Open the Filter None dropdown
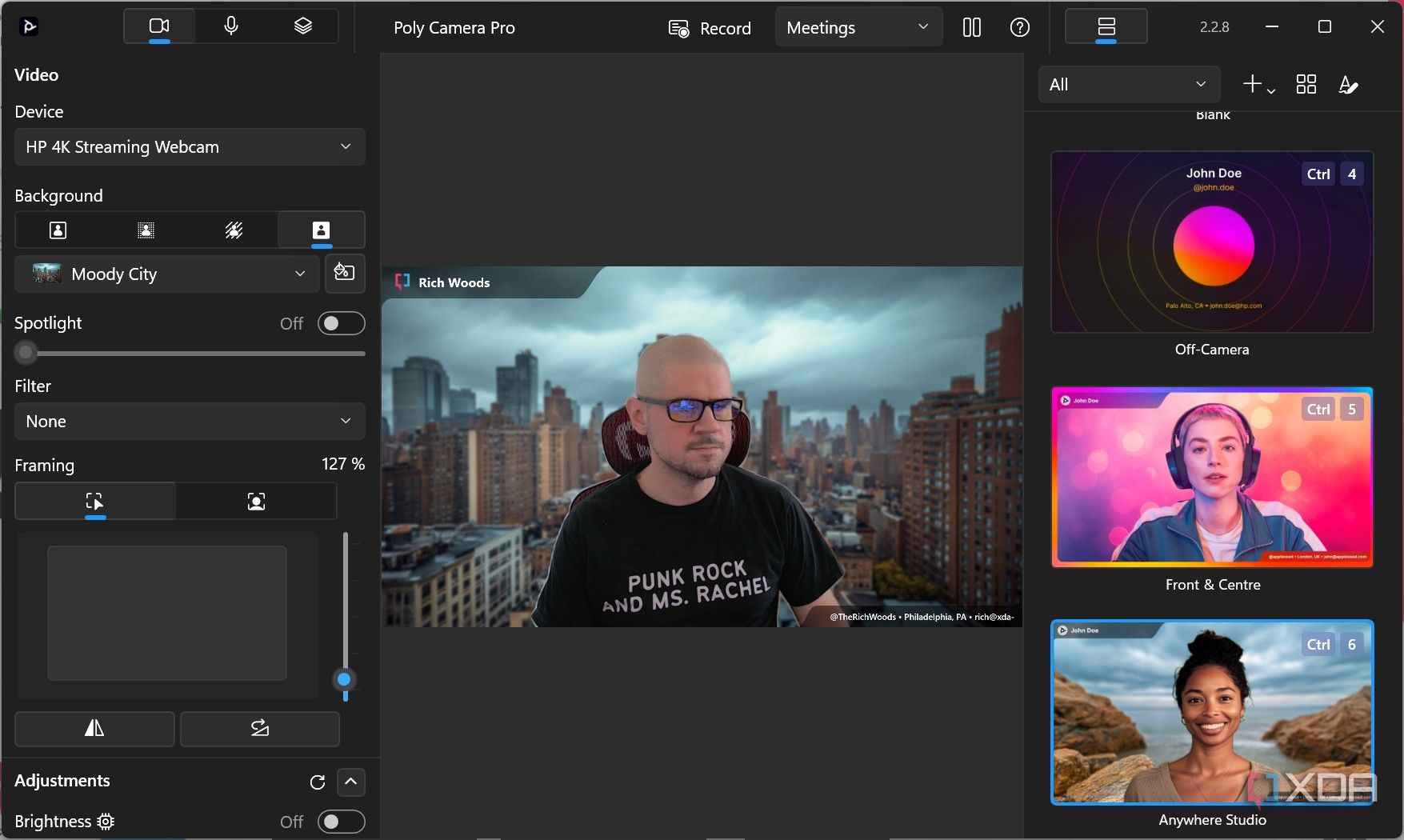This screenshot has height=840, width=1404. tap(190, 422)
